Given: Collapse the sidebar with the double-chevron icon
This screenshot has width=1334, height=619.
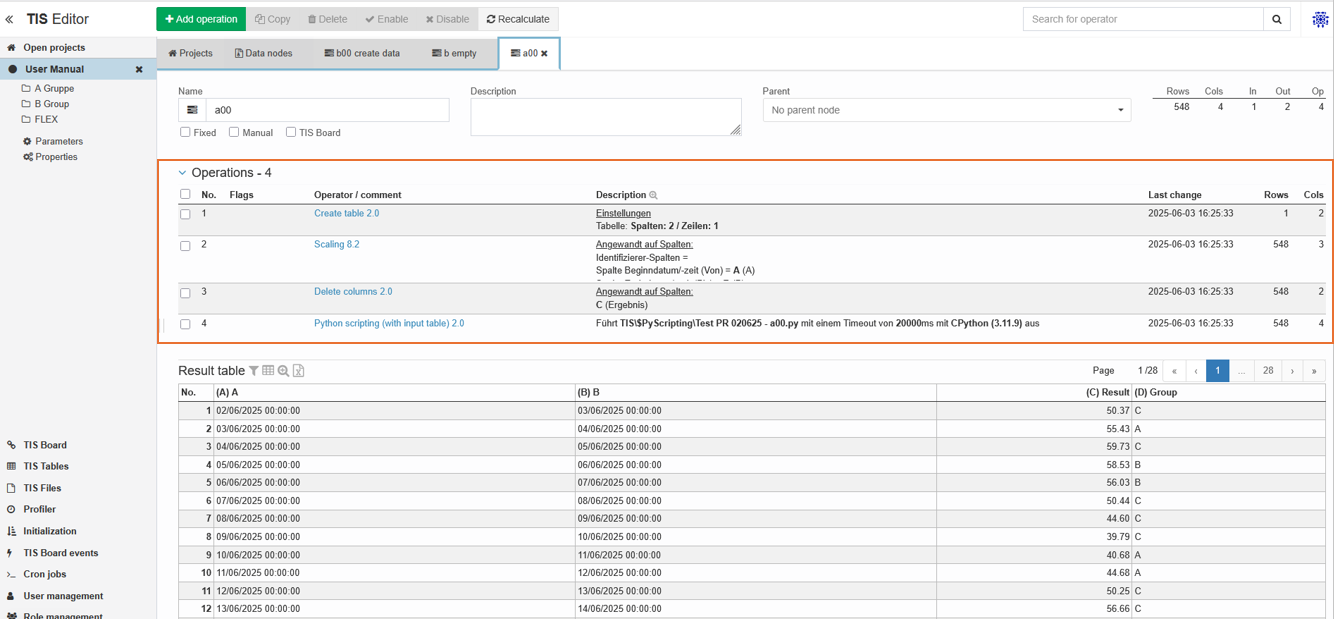Looking at the screenshot, I should coord(10,19).
